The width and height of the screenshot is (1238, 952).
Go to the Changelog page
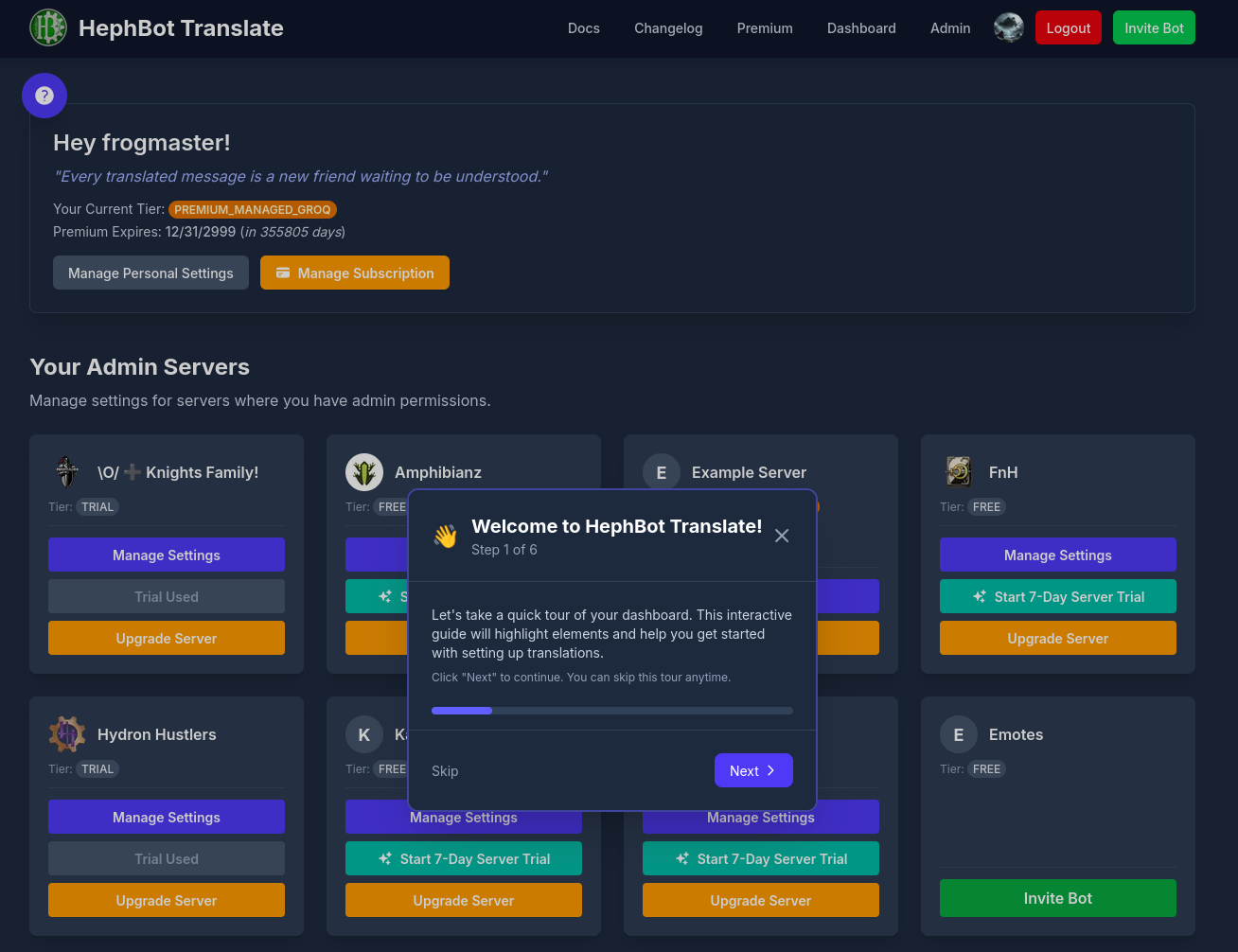point(668,28)
